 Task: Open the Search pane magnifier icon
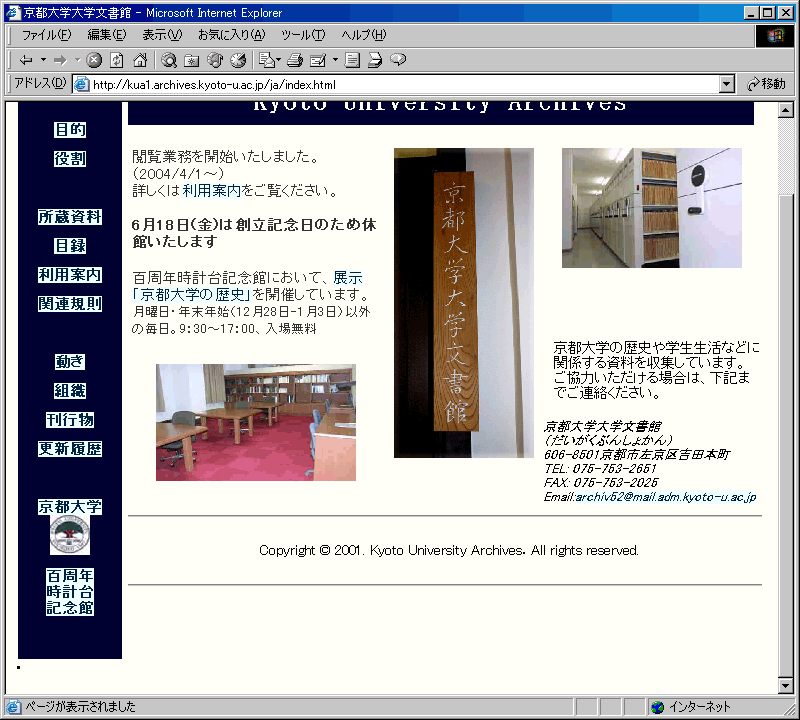[168, 60]
